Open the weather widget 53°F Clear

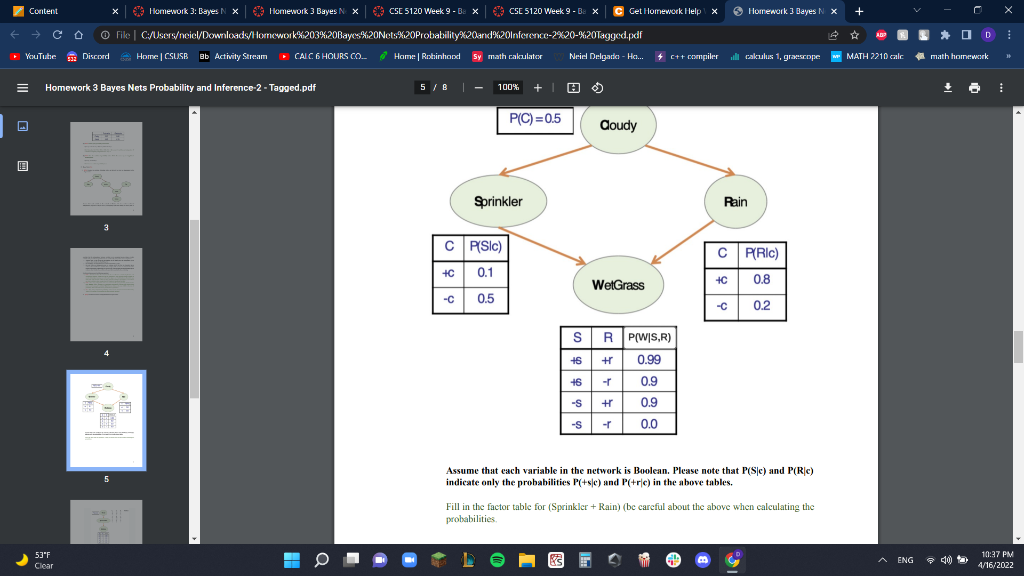coord(35,560)
